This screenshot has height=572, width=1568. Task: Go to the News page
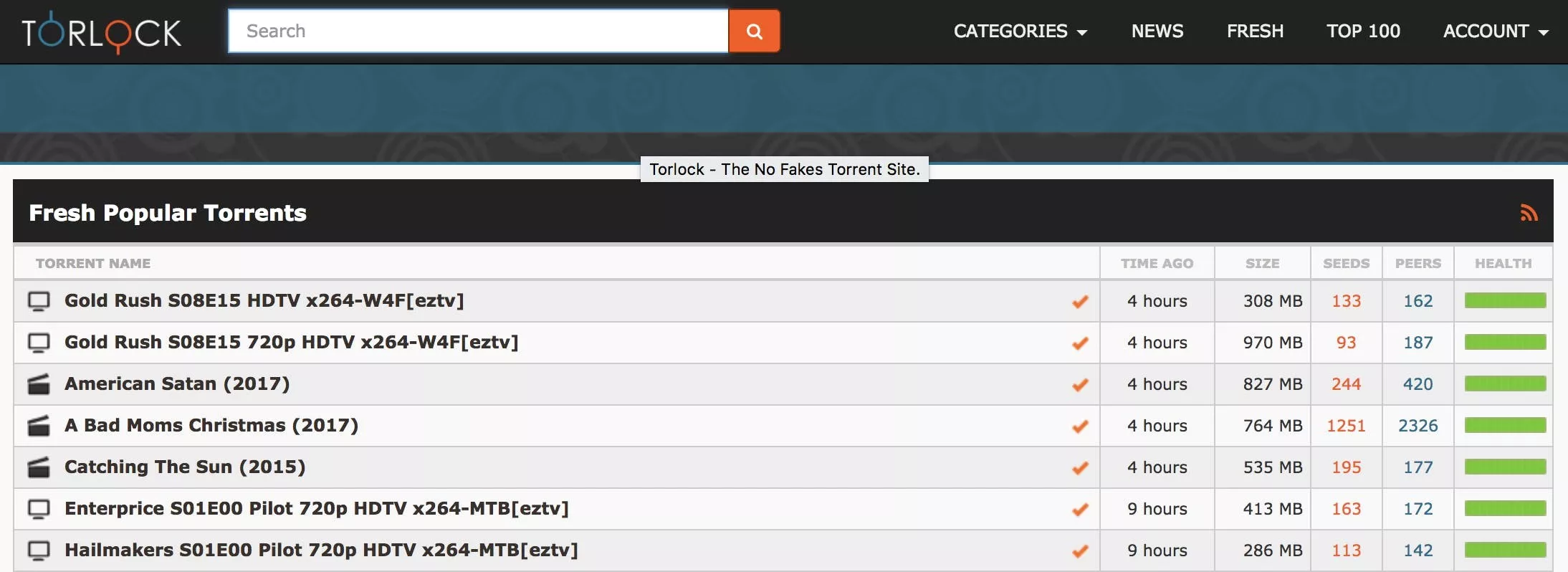(x=1157, y=32)
